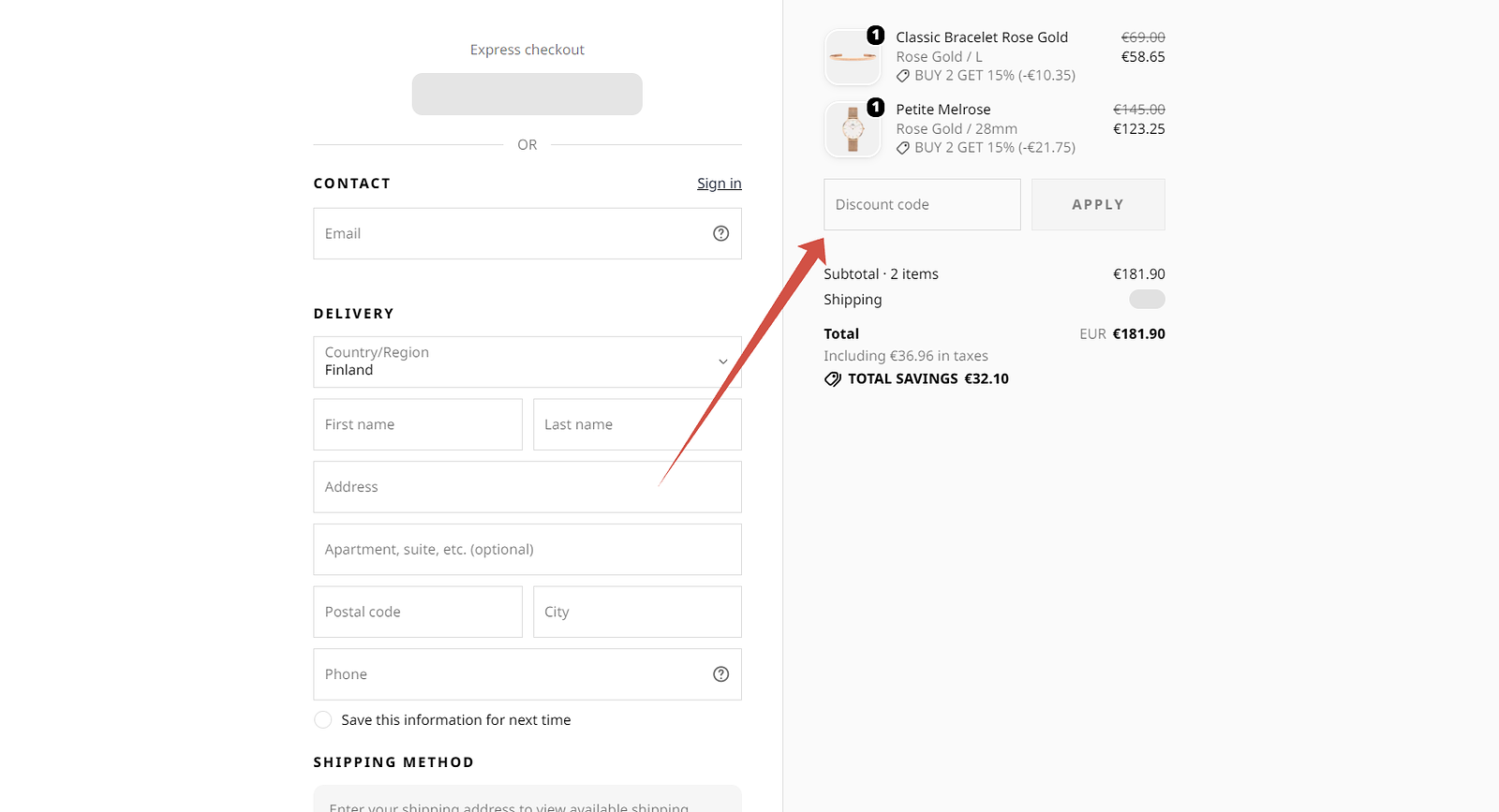This screenshot has width=1499, height=812.
Task: Click the Petite Melrose watch thumbnail
Action: coord(853,129)
